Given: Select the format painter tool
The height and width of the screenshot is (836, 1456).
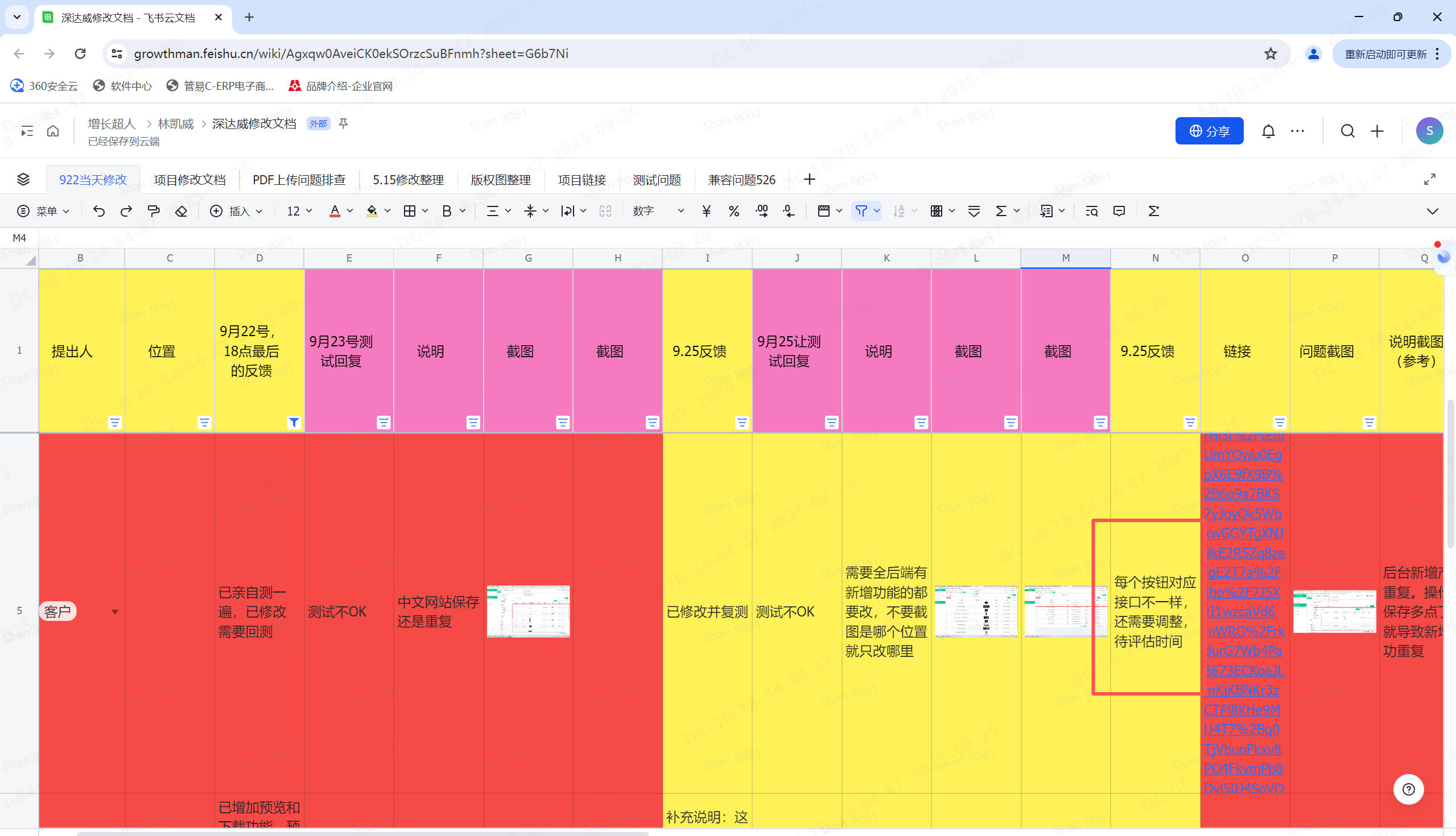Looking at the screenshot, I should 154,211.
